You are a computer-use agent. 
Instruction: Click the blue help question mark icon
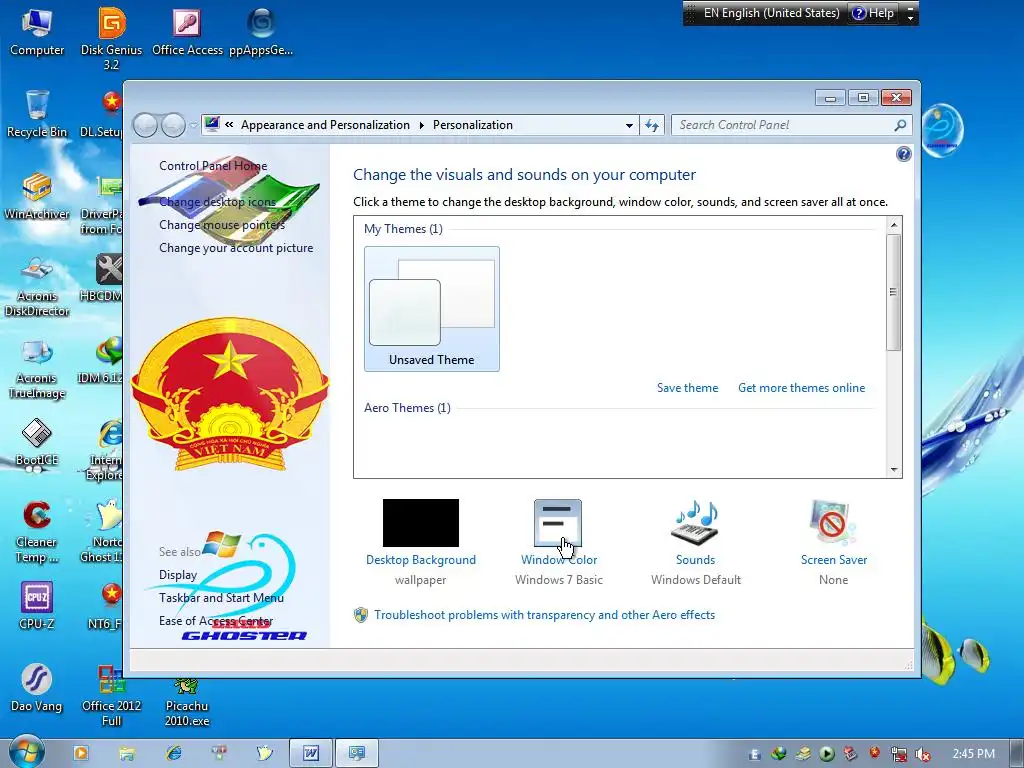pos(903,154)
